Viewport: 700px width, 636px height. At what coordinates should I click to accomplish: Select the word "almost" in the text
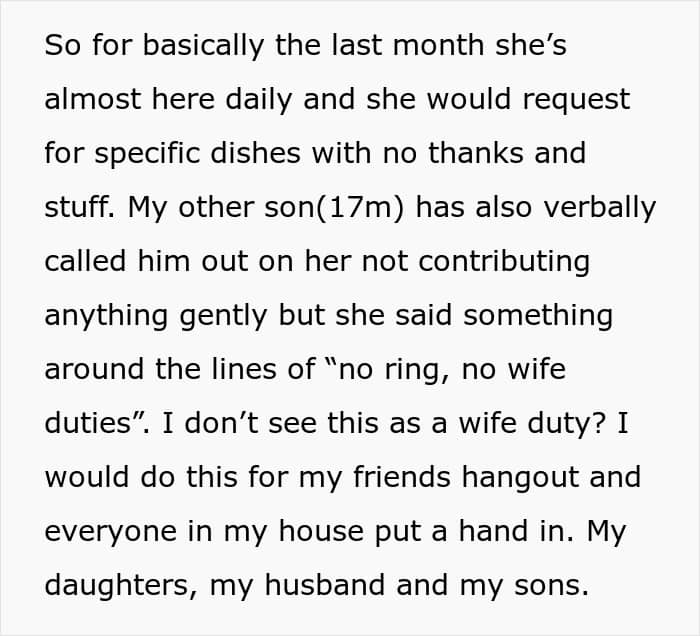(x=92, y=99)
